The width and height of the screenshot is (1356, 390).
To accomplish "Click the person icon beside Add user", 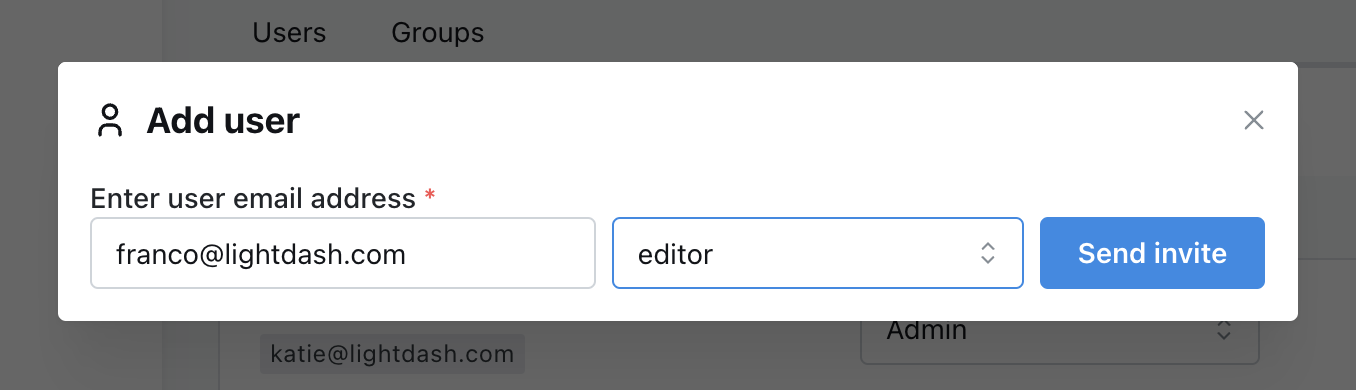I will 110,121.
